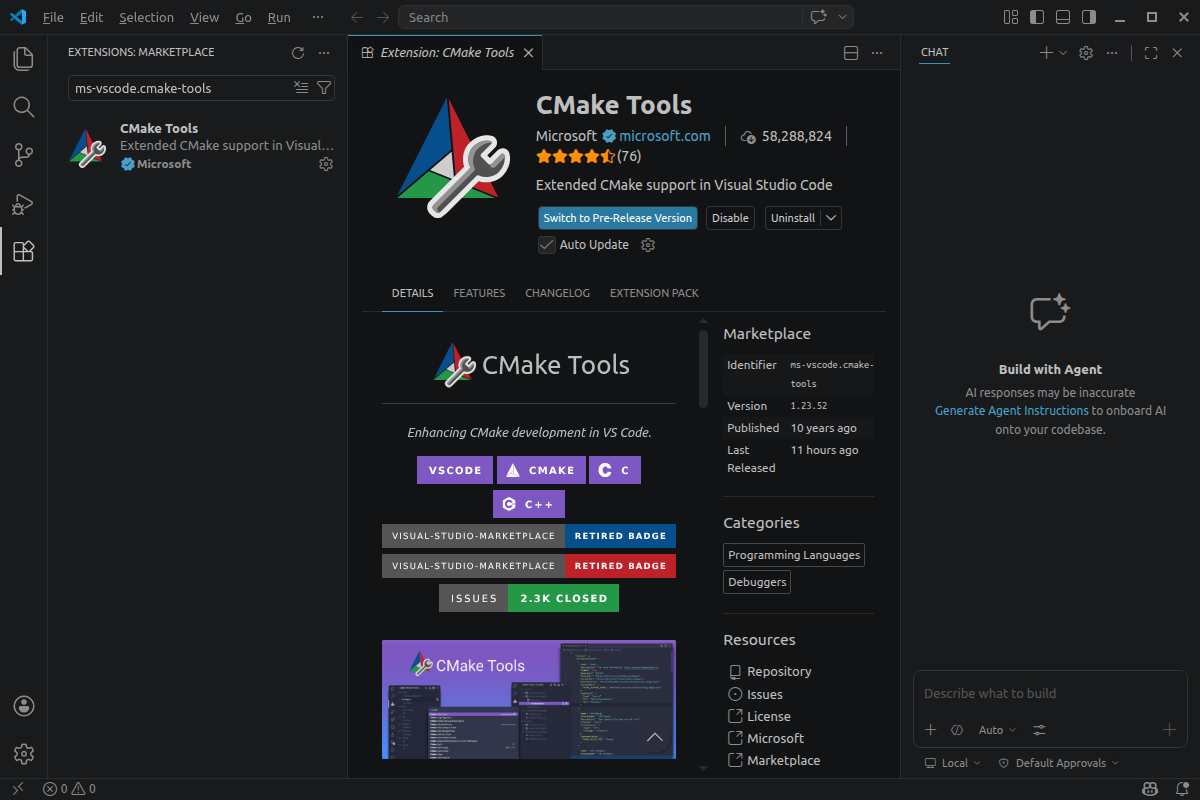Open the filter extensions funnel menu
The image size is (1200, 800).
[x=323, y=88]
